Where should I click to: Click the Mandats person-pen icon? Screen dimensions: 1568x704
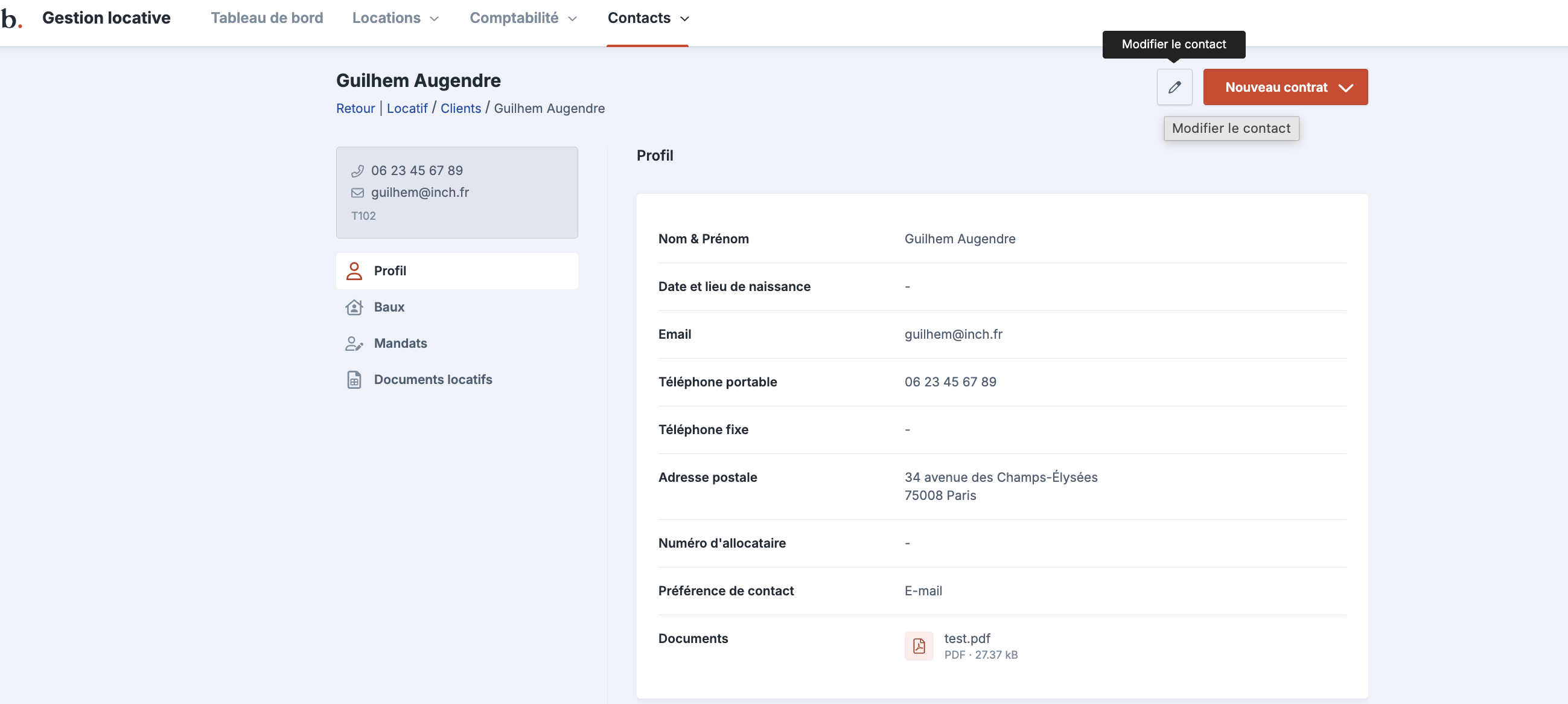354,344
